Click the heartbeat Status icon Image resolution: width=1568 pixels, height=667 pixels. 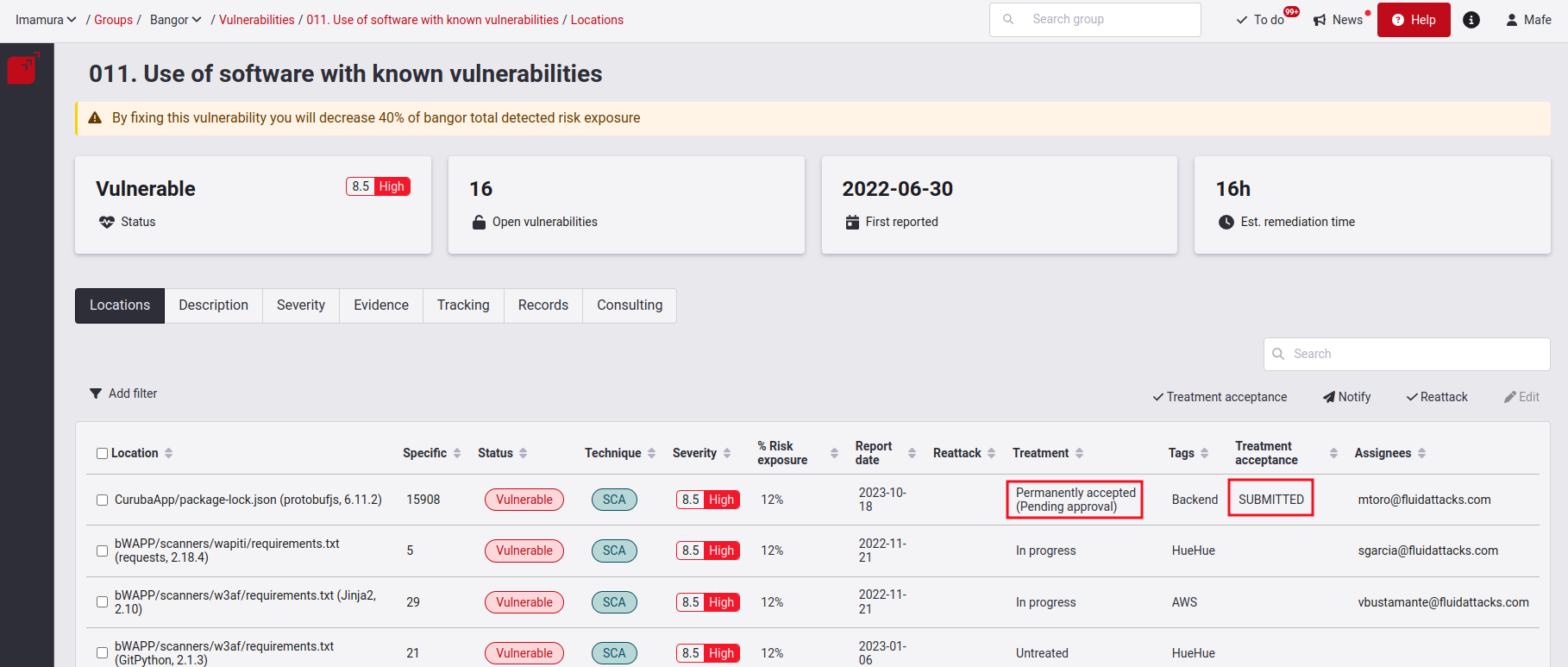click(107, 222)
